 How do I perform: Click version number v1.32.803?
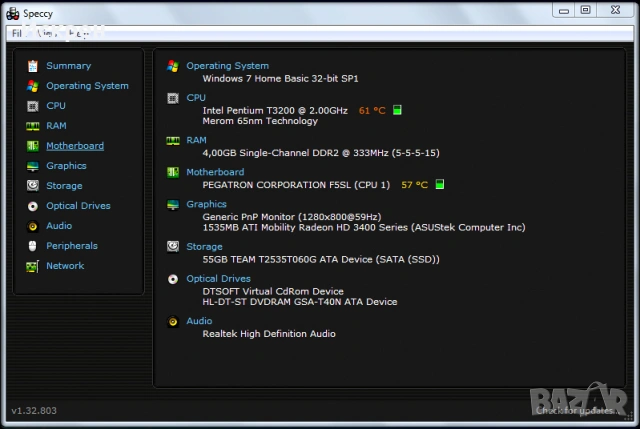coord(34,411)
